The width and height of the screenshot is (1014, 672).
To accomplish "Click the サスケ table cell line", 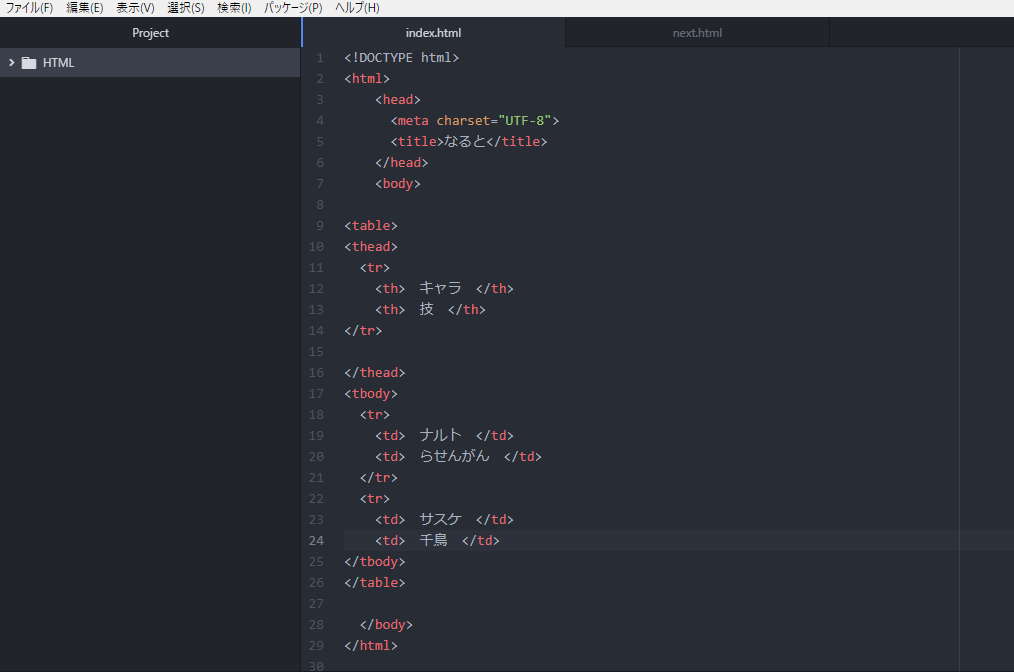I will (x=444, y=519).
